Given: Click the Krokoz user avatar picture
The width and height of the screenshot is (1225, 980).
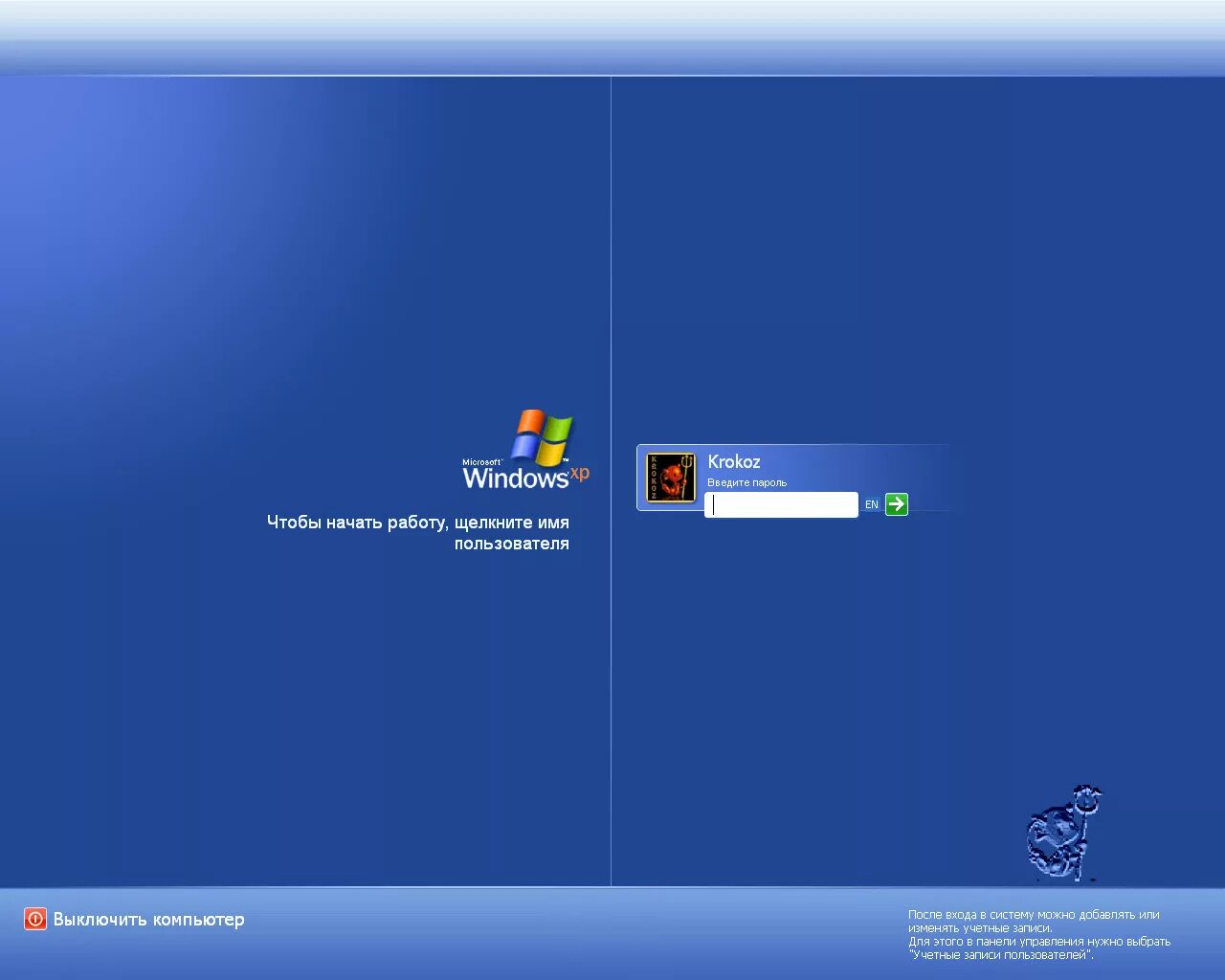Looking at the screenshot, I should click(671, 478).
